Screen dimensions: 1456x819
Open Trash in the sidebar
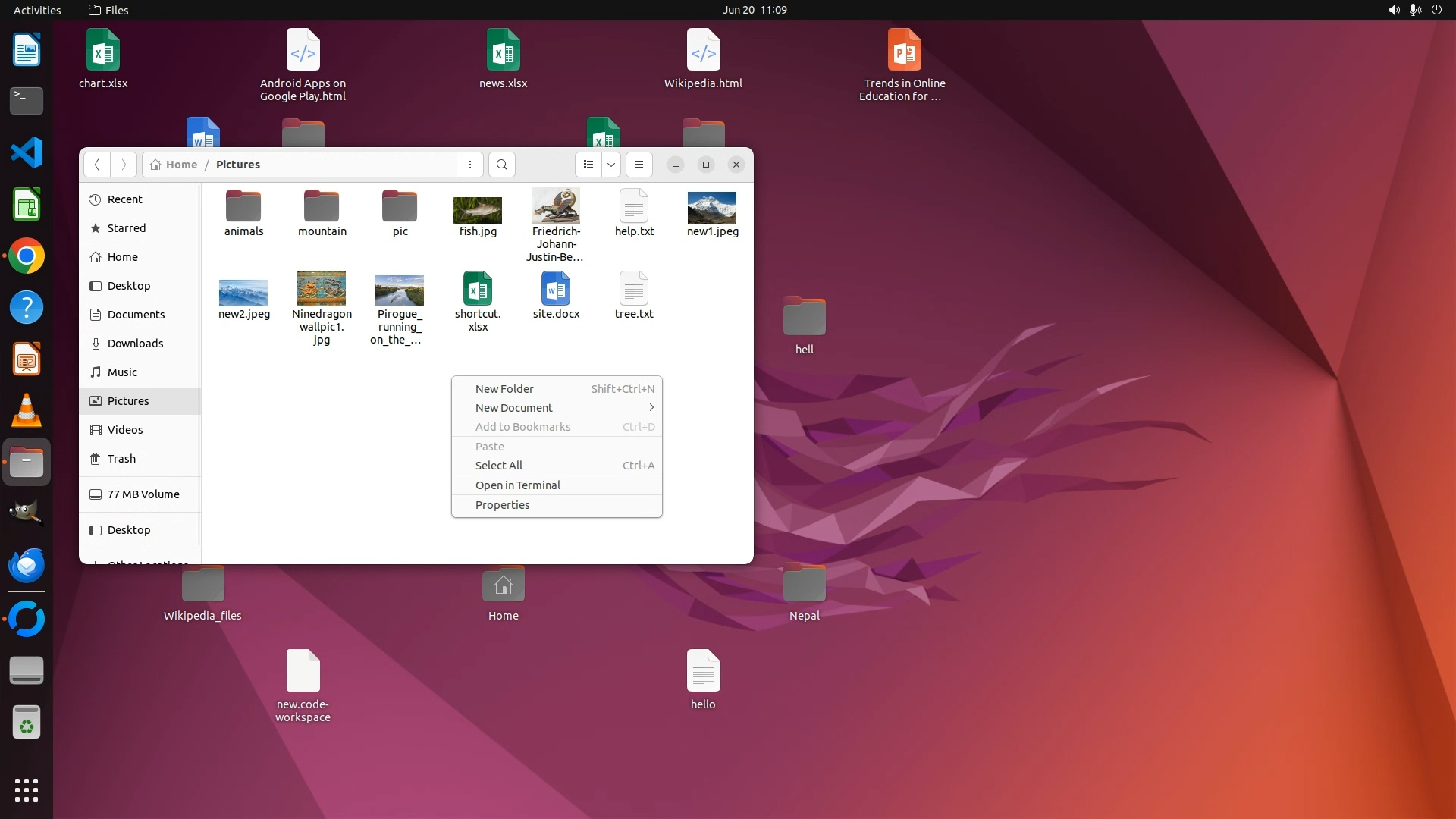pyautogui.click(x=121, y=459)
